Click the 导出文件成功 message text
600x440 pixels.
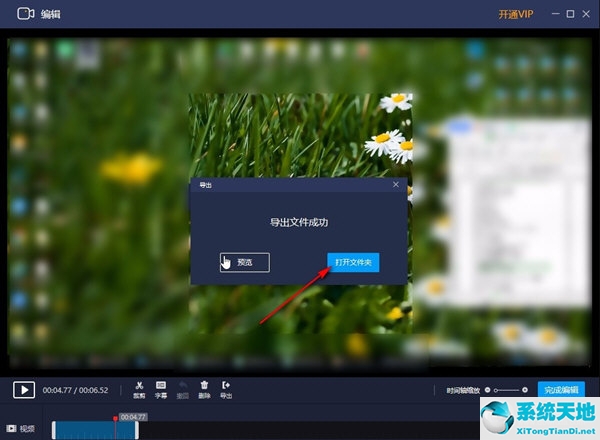(x=299, y=222)
